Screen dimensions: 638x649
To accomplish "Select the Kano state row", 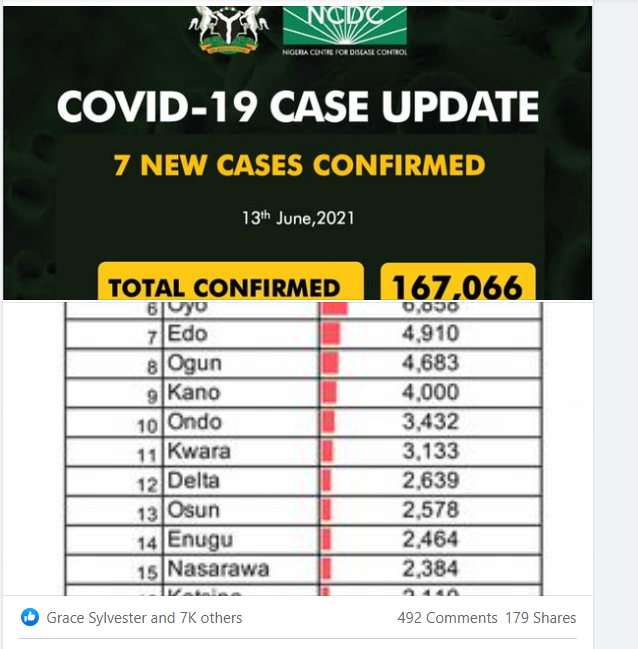I will pos(303,393).
